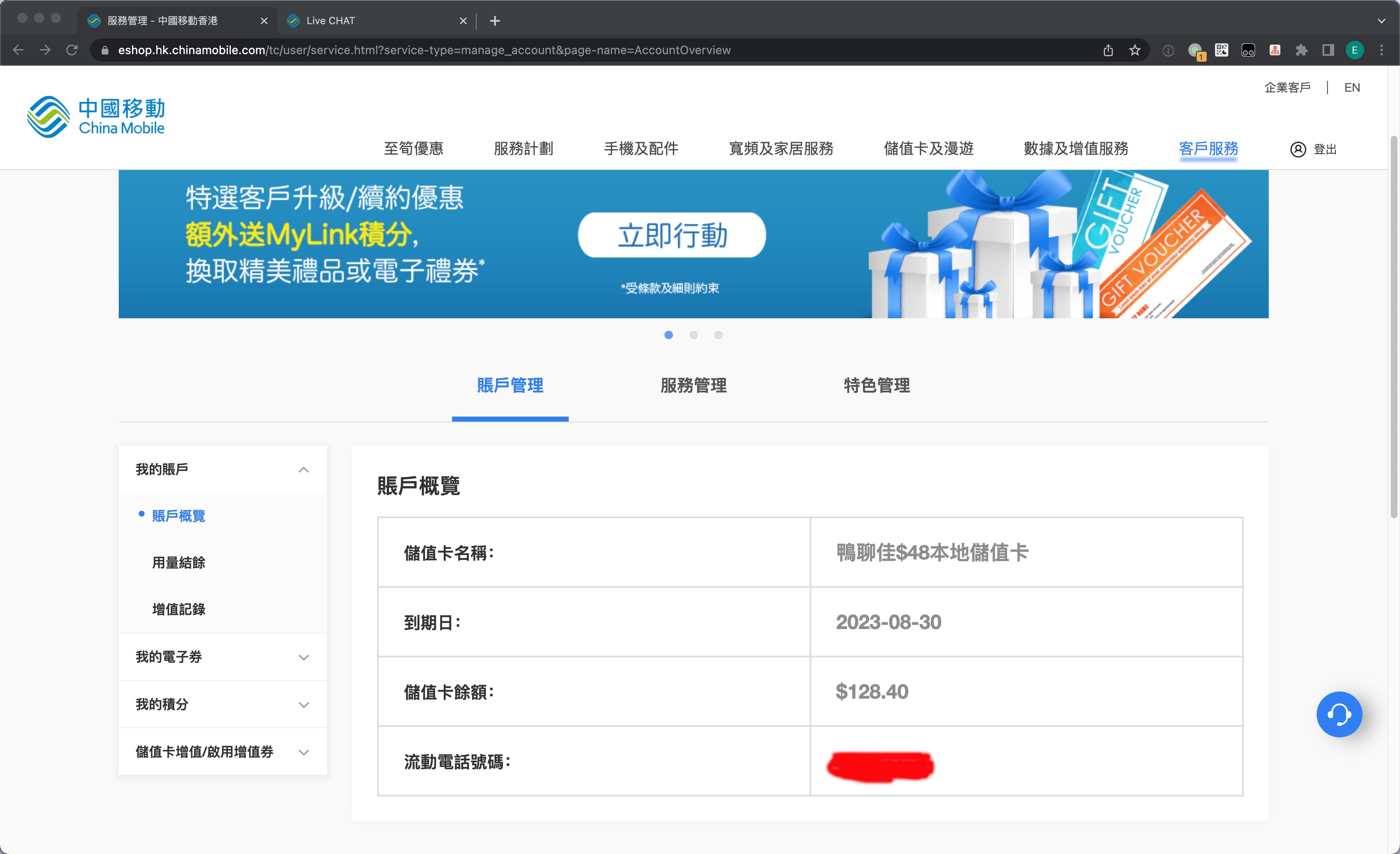This screenshot has height=854, width=1400.
Task: Select the 服務管理 tab
Action: coord(693,386)
